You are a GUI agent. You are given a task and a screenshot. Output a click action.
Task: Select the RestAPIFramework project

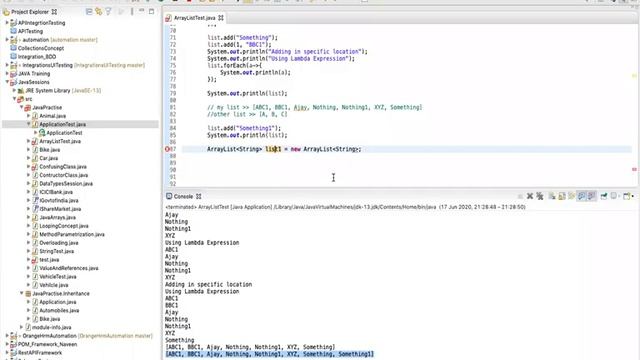(40, 353)
